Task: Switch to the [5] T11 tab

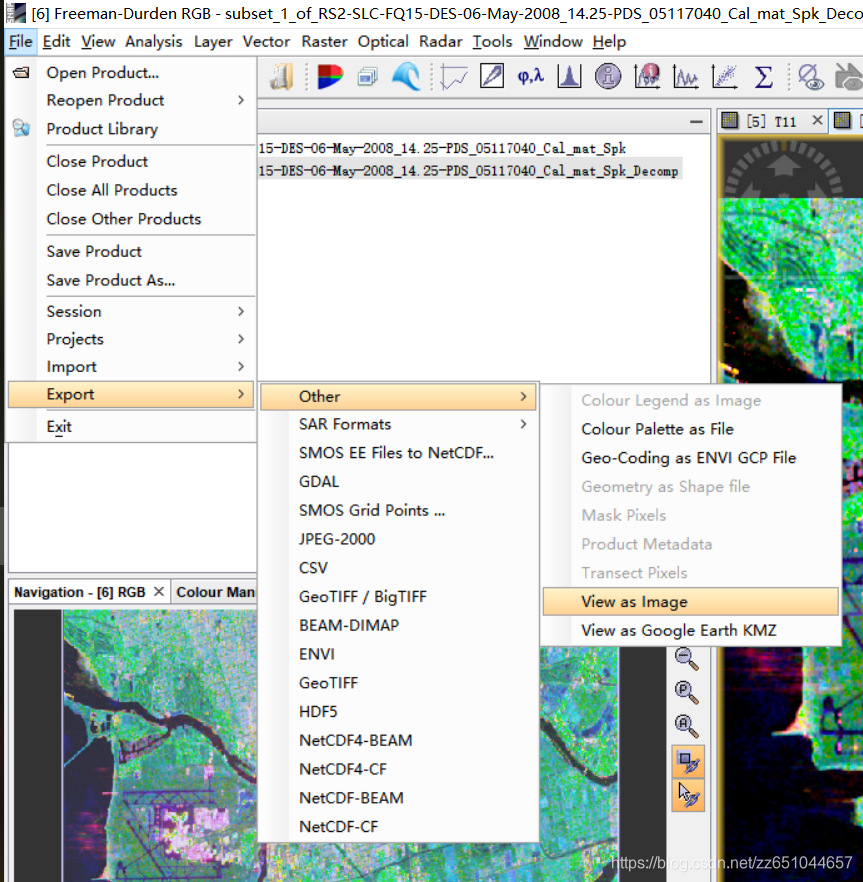Action: [x=772, y=122]
